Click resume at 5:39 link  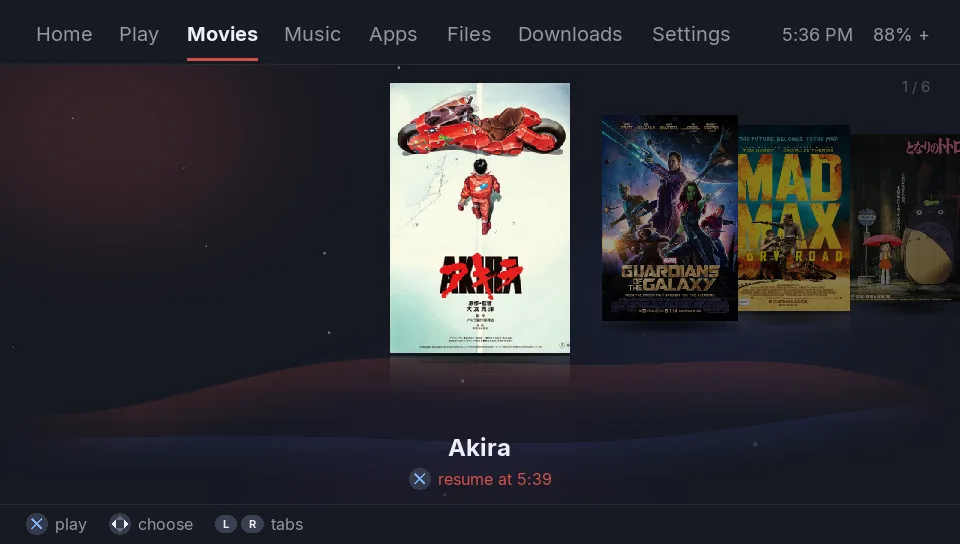tap(495, 479)
